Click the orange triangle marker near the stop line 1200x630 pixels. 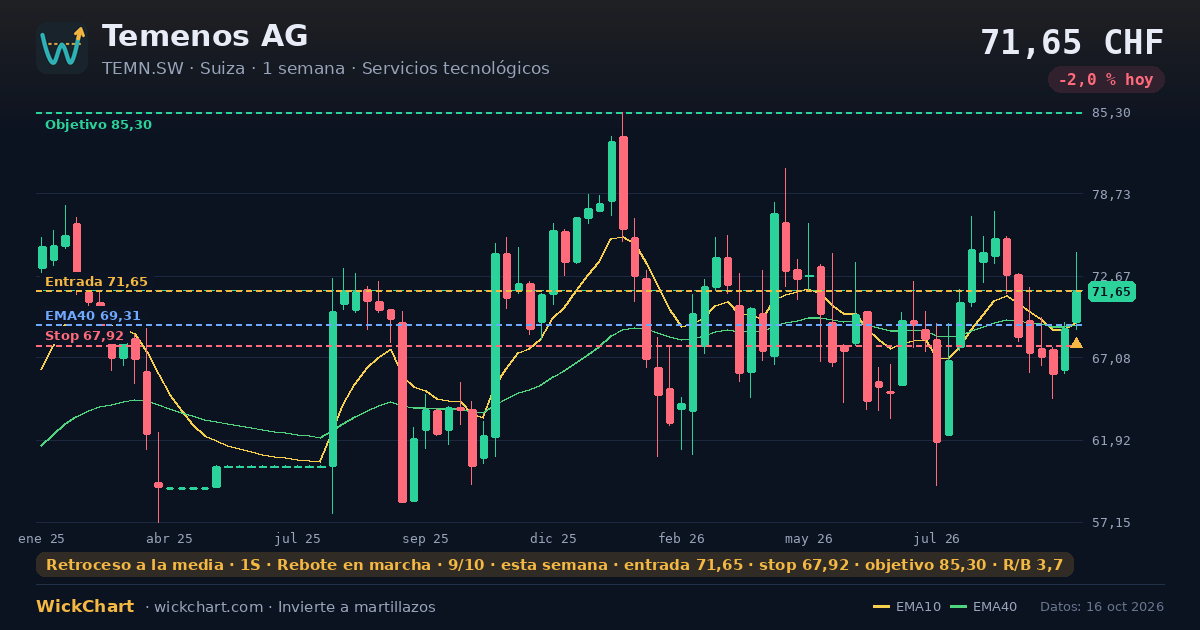click(x=1076, y=343)
